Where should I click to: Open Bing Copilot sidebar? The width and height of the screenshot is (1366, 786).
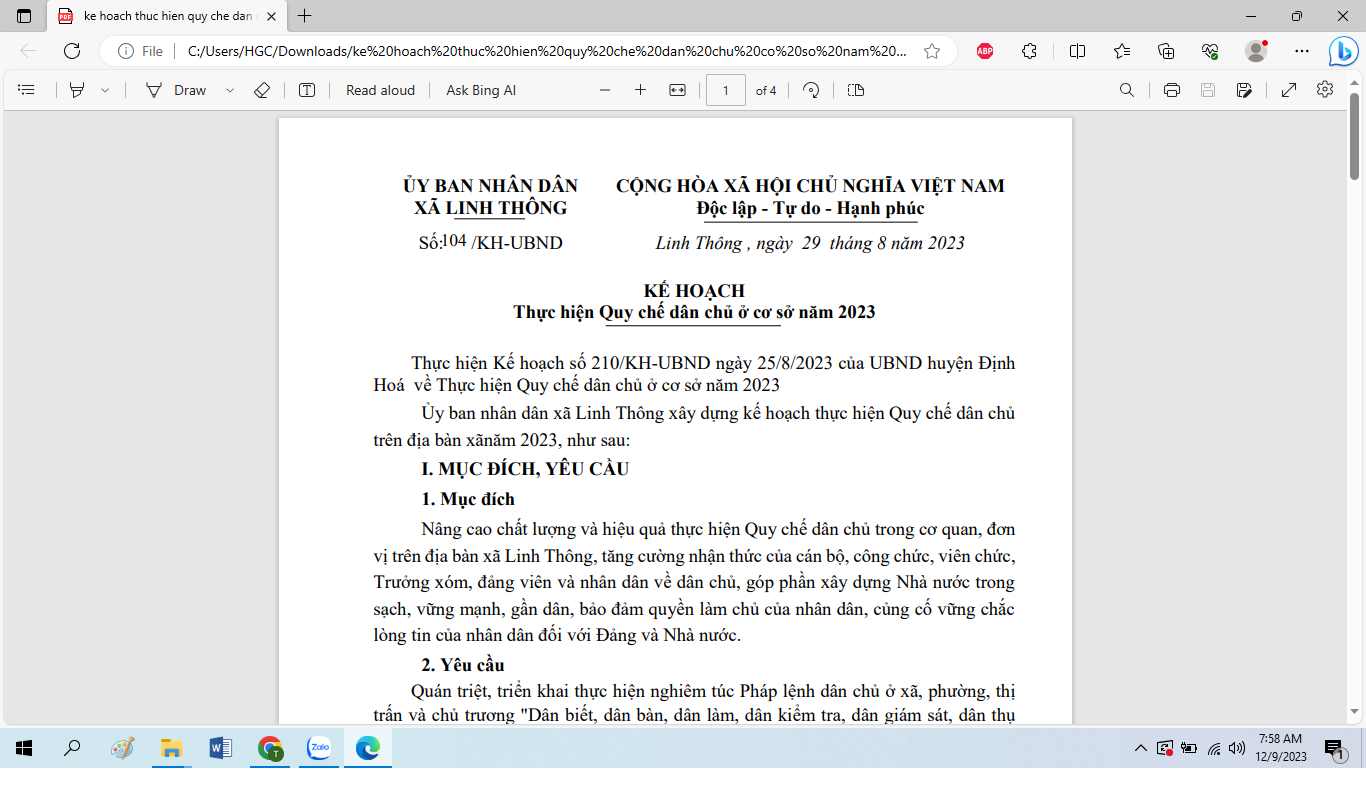(1343, 51)
